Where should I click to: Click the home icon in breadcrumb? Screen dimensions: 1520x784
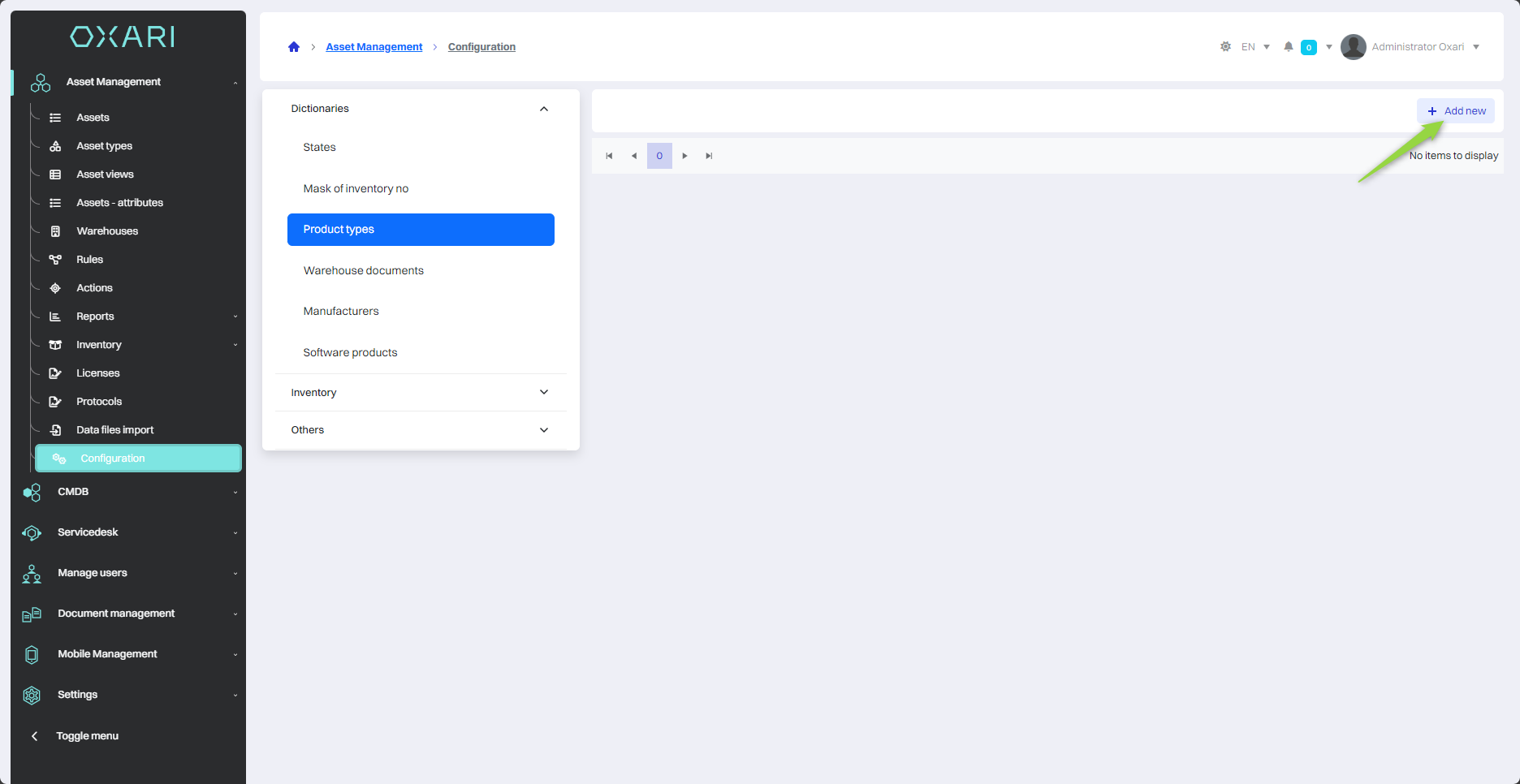point(294,47)
